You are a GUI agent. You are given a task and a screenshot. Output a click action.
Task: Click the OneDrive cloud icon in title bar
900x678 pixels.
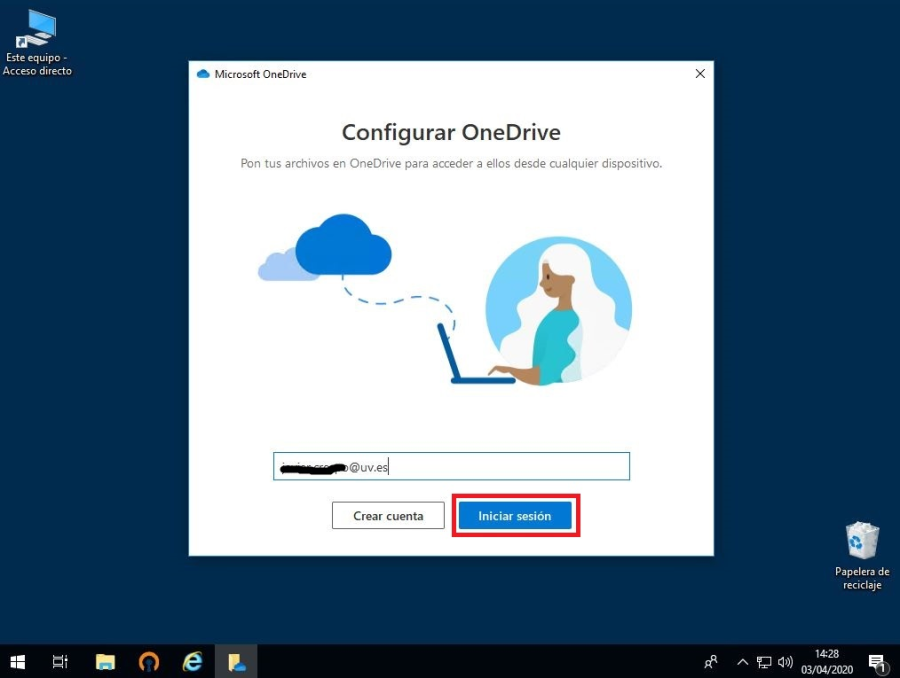pos(203,74)
